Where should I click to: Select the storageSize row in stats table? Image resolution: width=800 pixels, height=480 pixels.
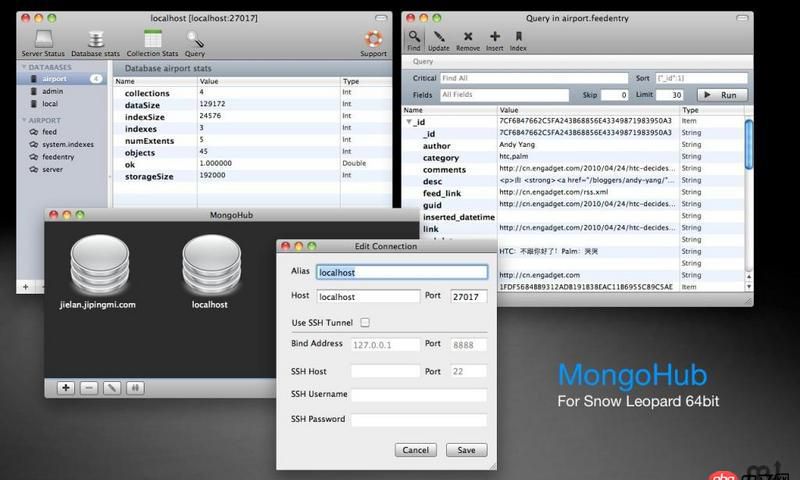coord(252,176)
